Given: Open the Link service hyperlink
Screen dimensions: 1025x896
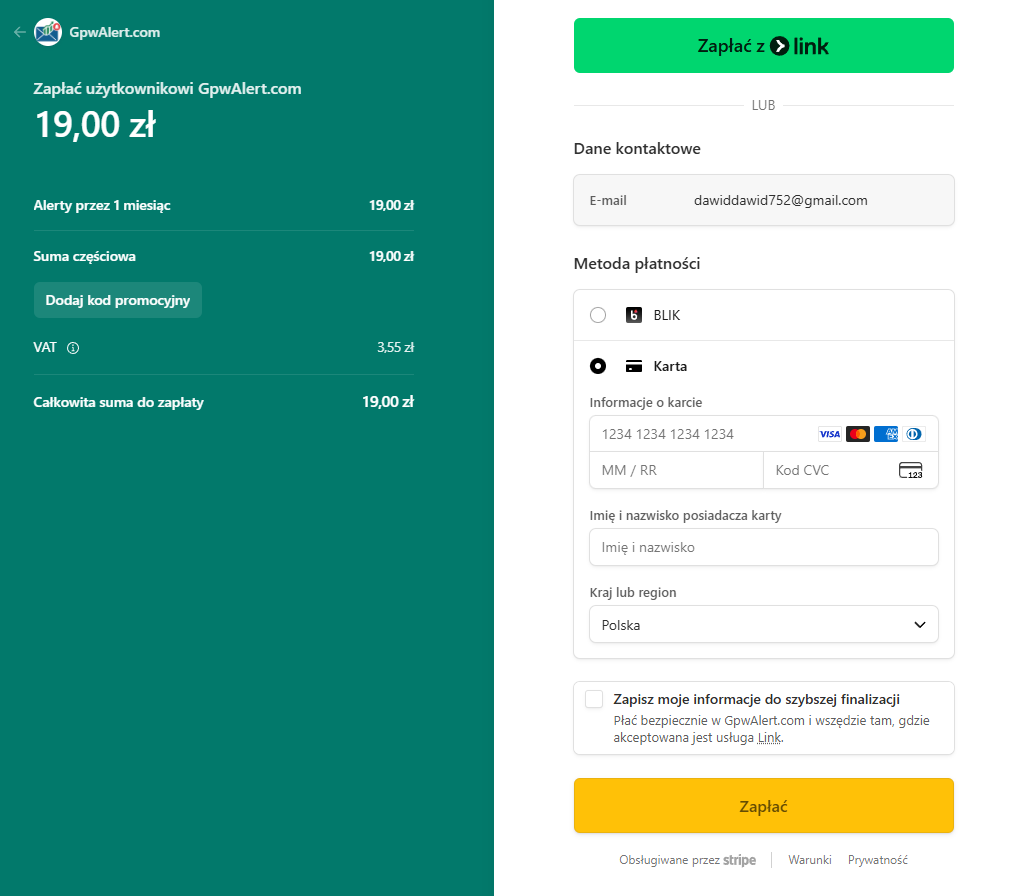Looking at the screenshot, I should coord(769,738).
